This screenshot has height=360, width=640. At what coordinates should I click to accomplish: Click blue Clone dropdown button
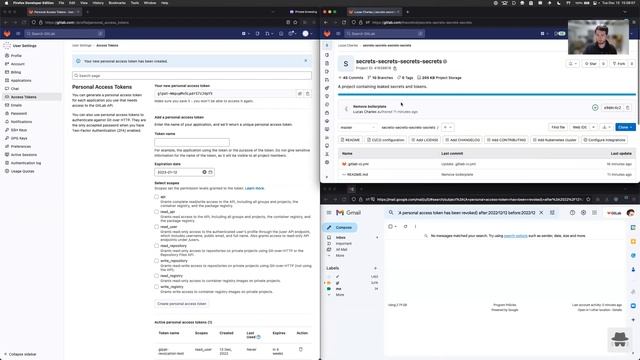pos(625,127)
